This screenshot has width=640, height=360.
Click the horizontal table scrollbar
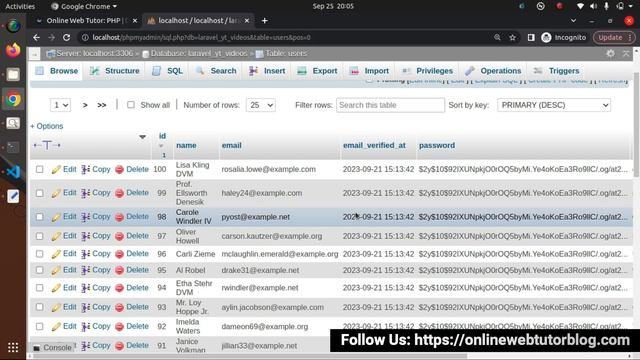point(249,356)
